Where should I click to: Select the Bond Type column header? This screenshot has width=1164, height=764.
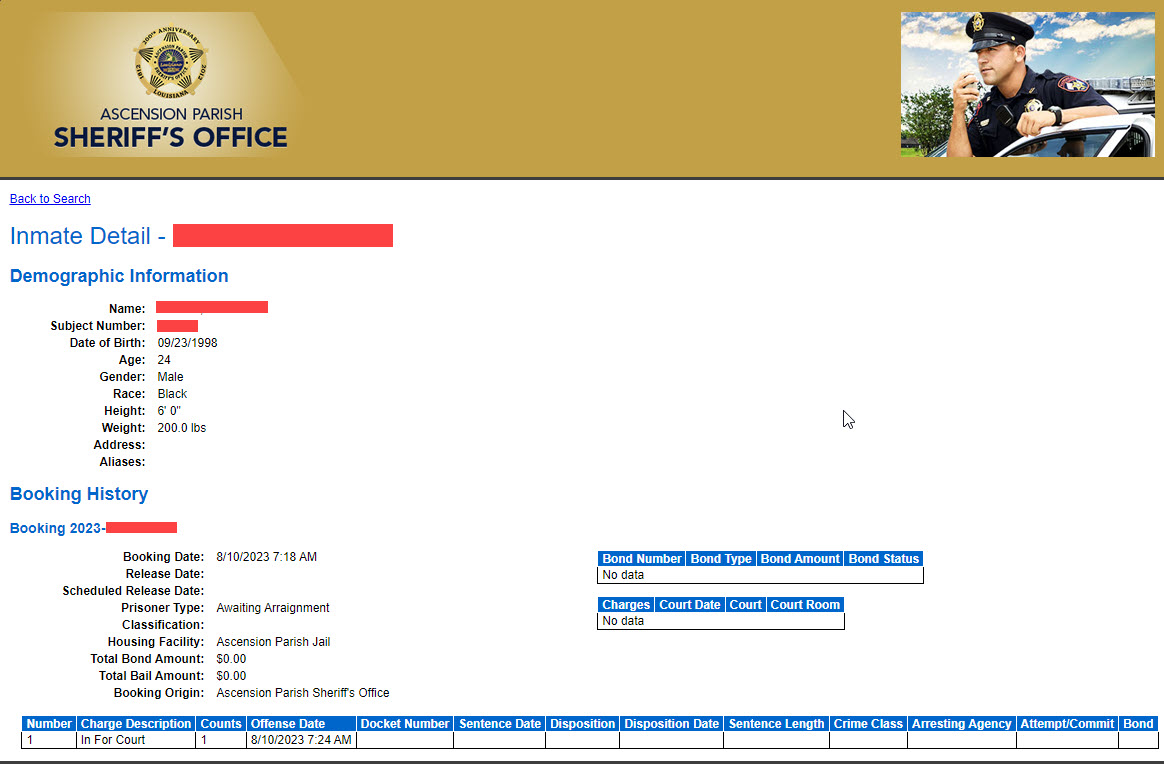[721, 559]
